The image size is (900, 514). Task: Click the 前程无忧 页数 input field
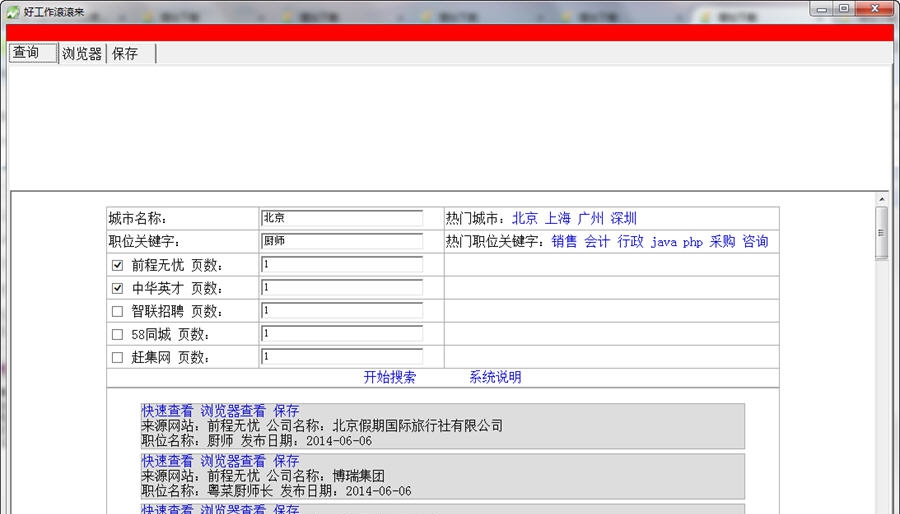tap(342, 264)
